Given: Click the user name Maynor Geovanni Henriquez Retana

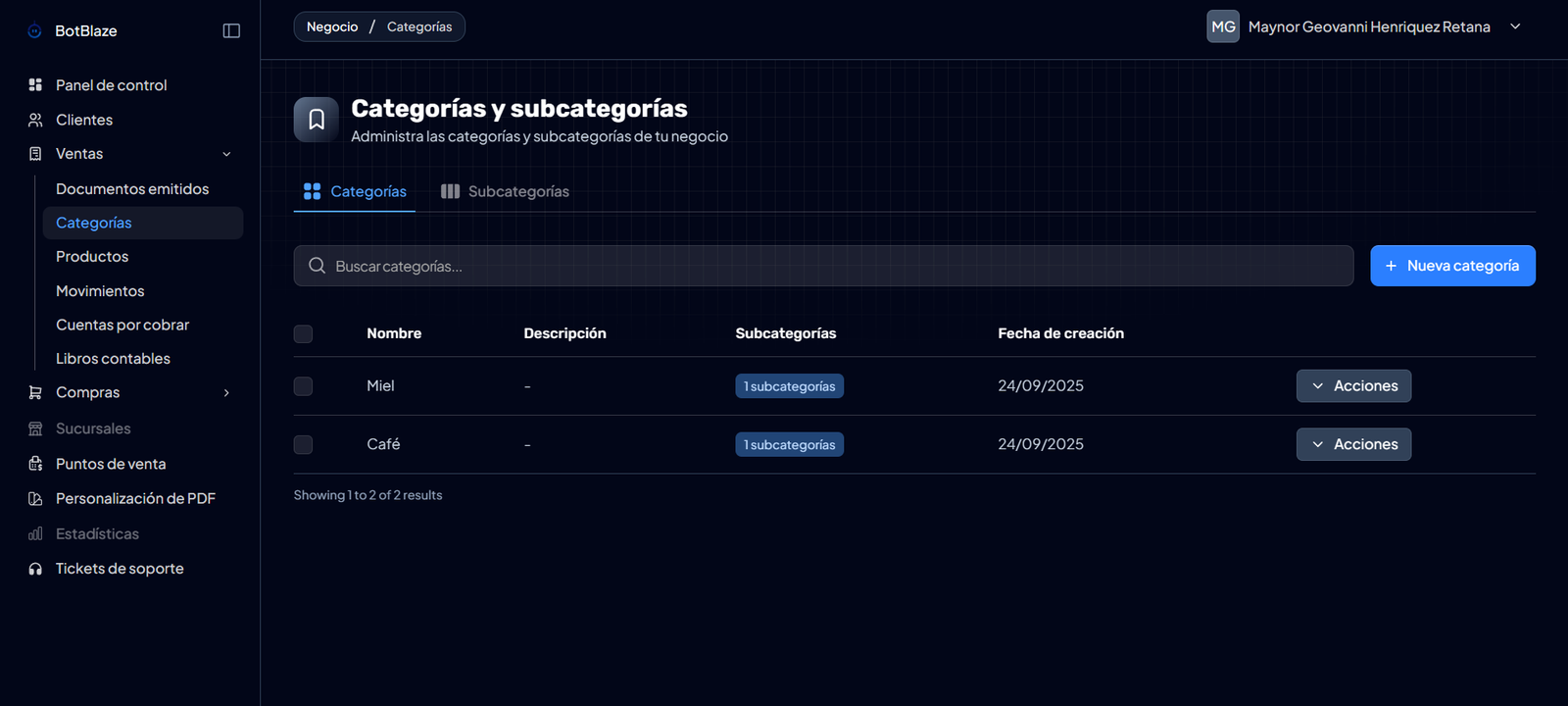Looking at the screenshot, I should click(x=1369, y=26).
